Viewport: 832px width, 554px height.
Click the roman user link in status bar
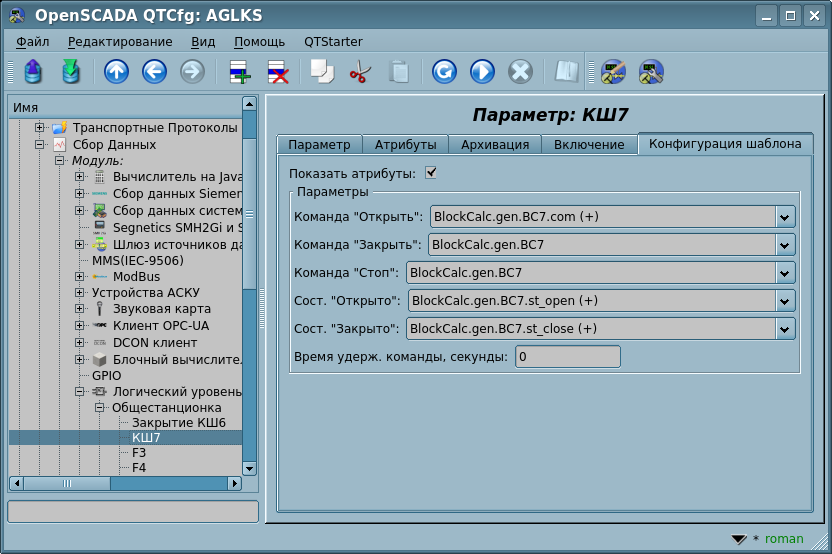[x=784, y=539]
